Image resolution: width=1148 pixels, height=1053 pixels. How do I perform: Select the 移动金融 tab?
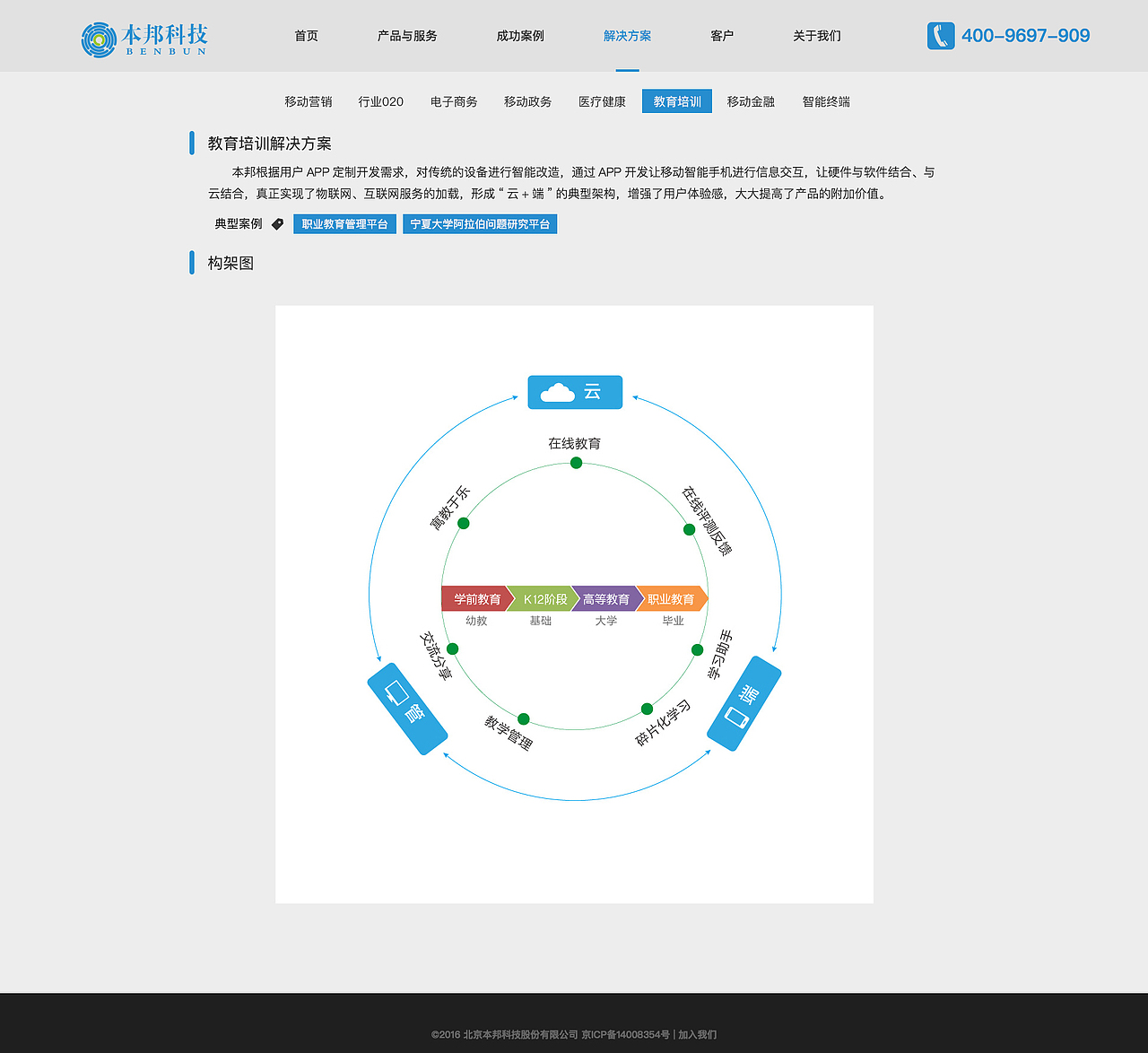click(x=751, y=101)
